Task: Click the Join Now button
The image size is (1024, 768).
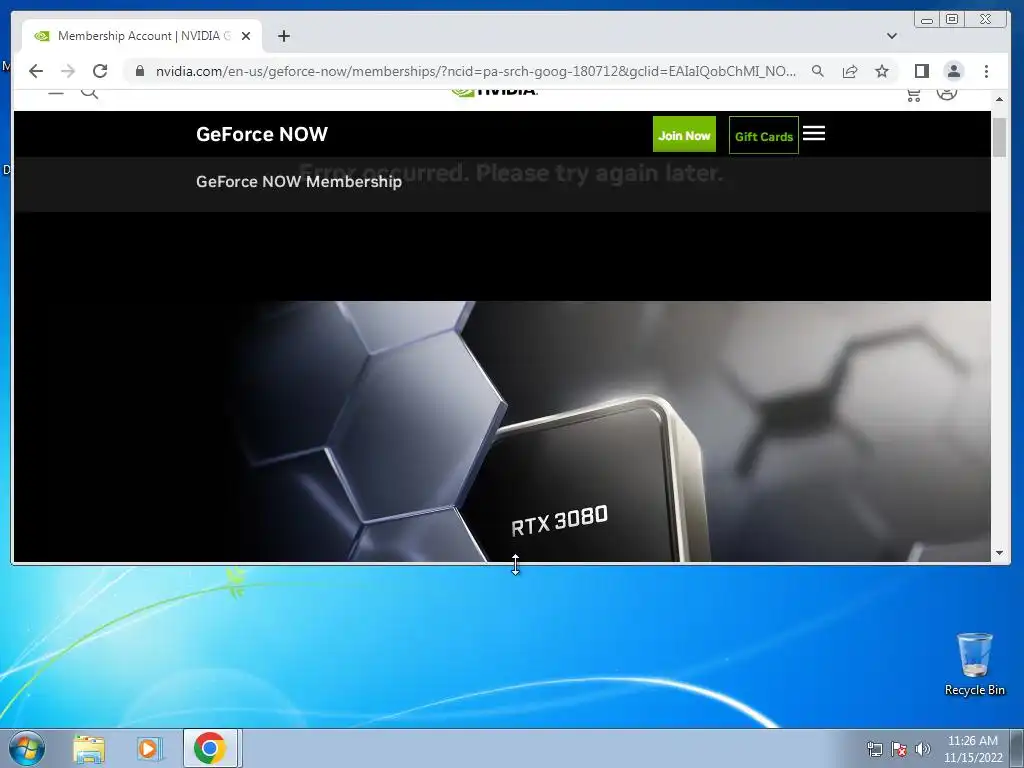Action: (x=684, y=135)
